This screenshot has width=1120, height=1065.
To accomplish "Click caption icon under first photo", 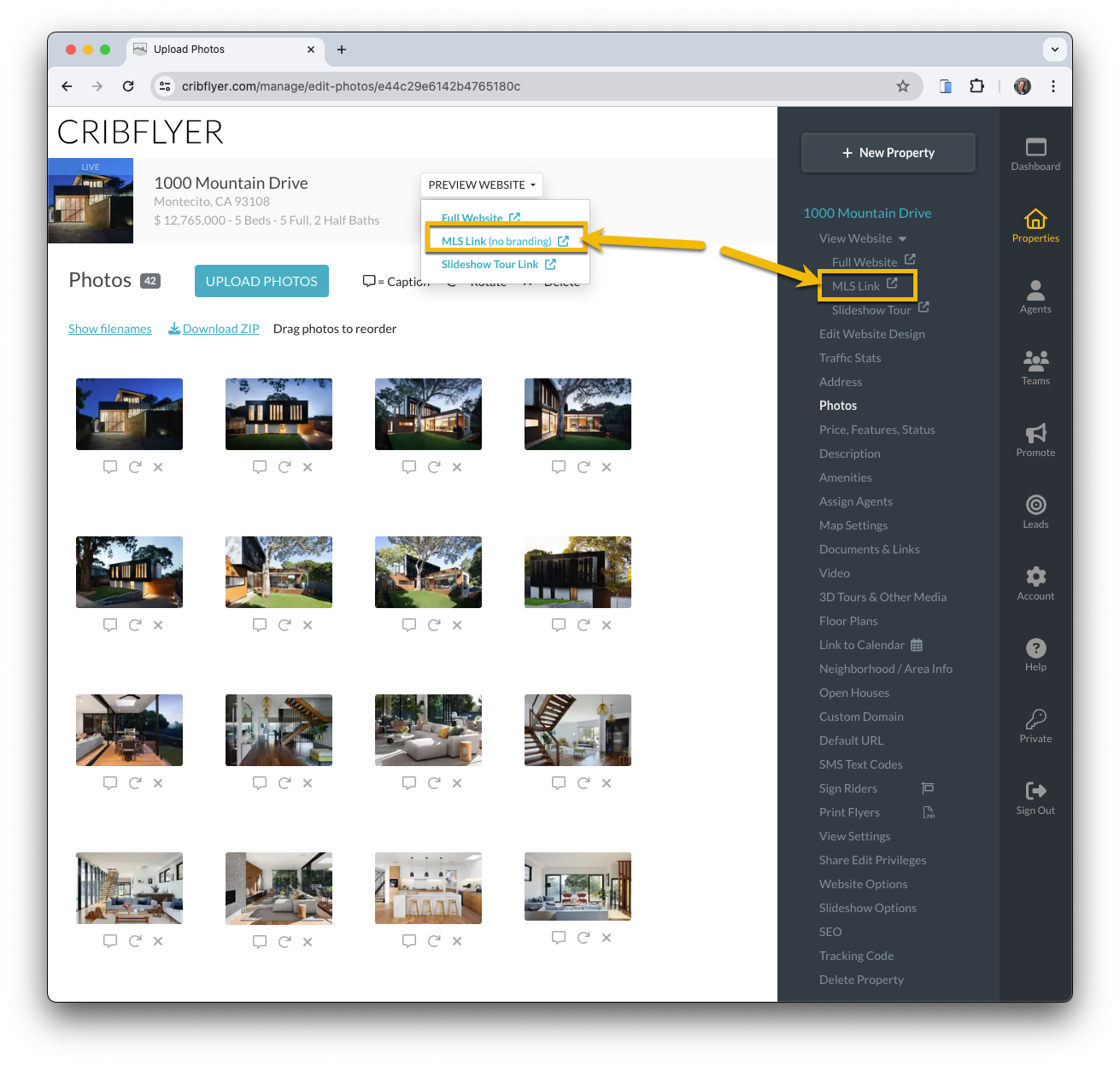I will (110, 467).
